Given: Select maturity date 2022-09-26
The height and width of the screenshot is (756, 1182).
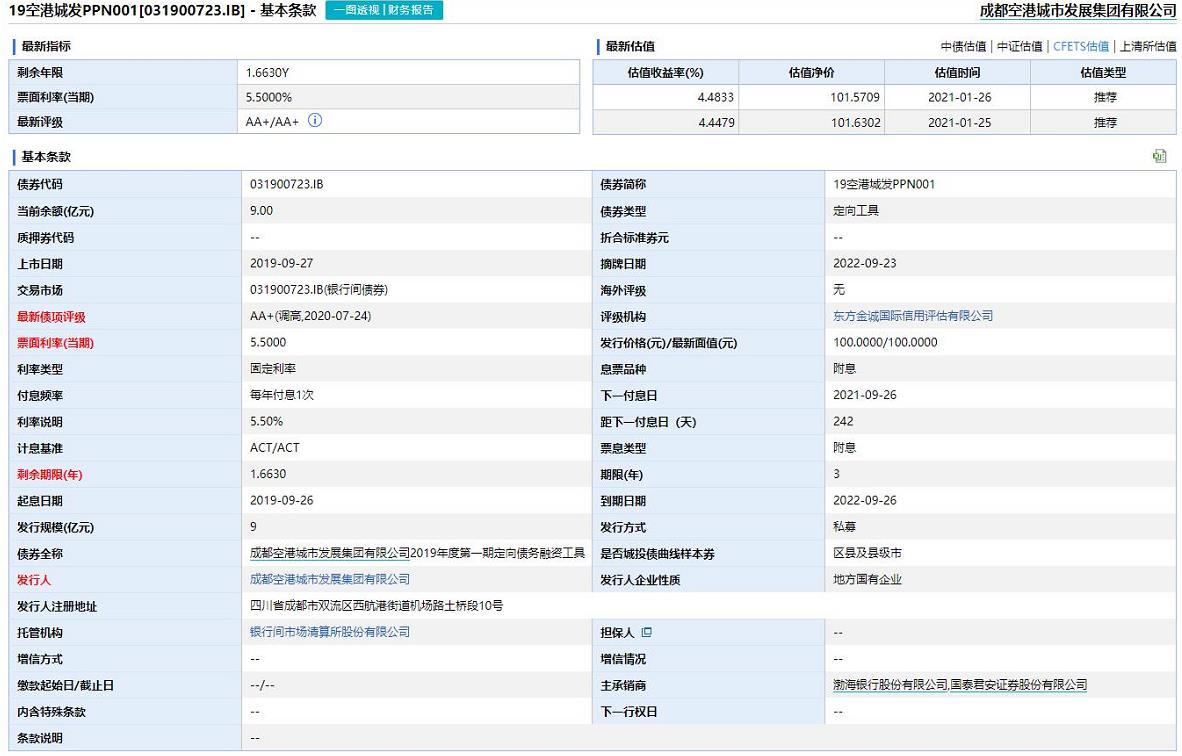Looking at the screenshot, I should [865, 500].
